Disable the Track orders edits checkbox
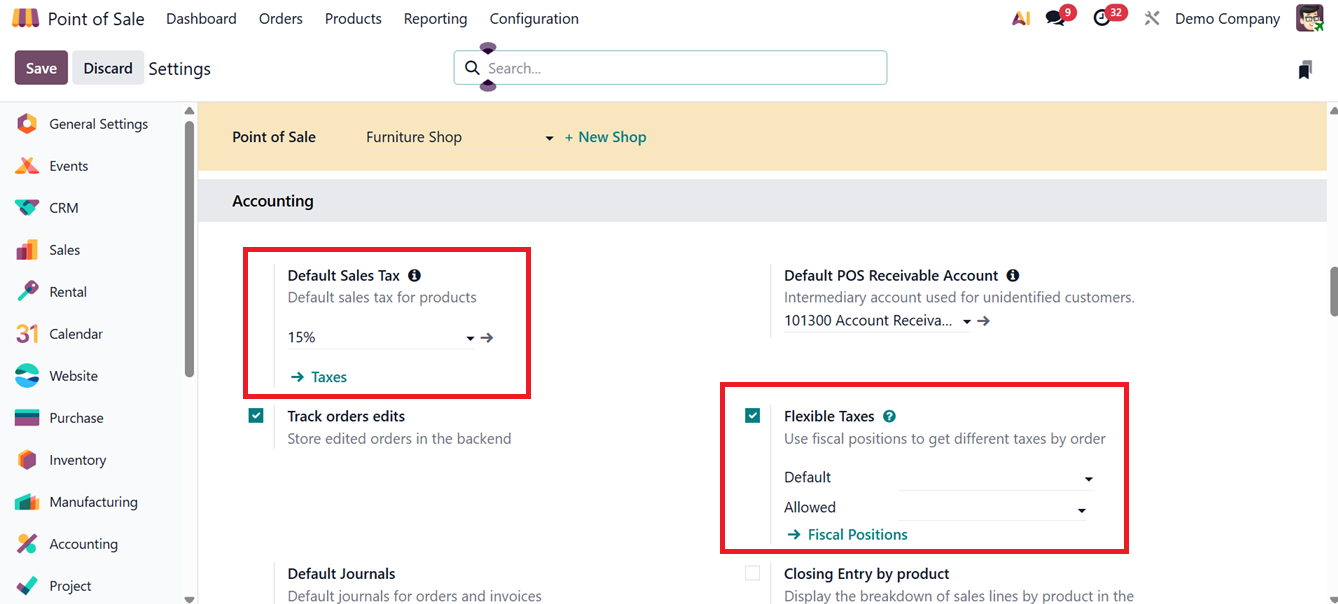The height and width of the screenshot is (604, 1338). click(256, 416)
